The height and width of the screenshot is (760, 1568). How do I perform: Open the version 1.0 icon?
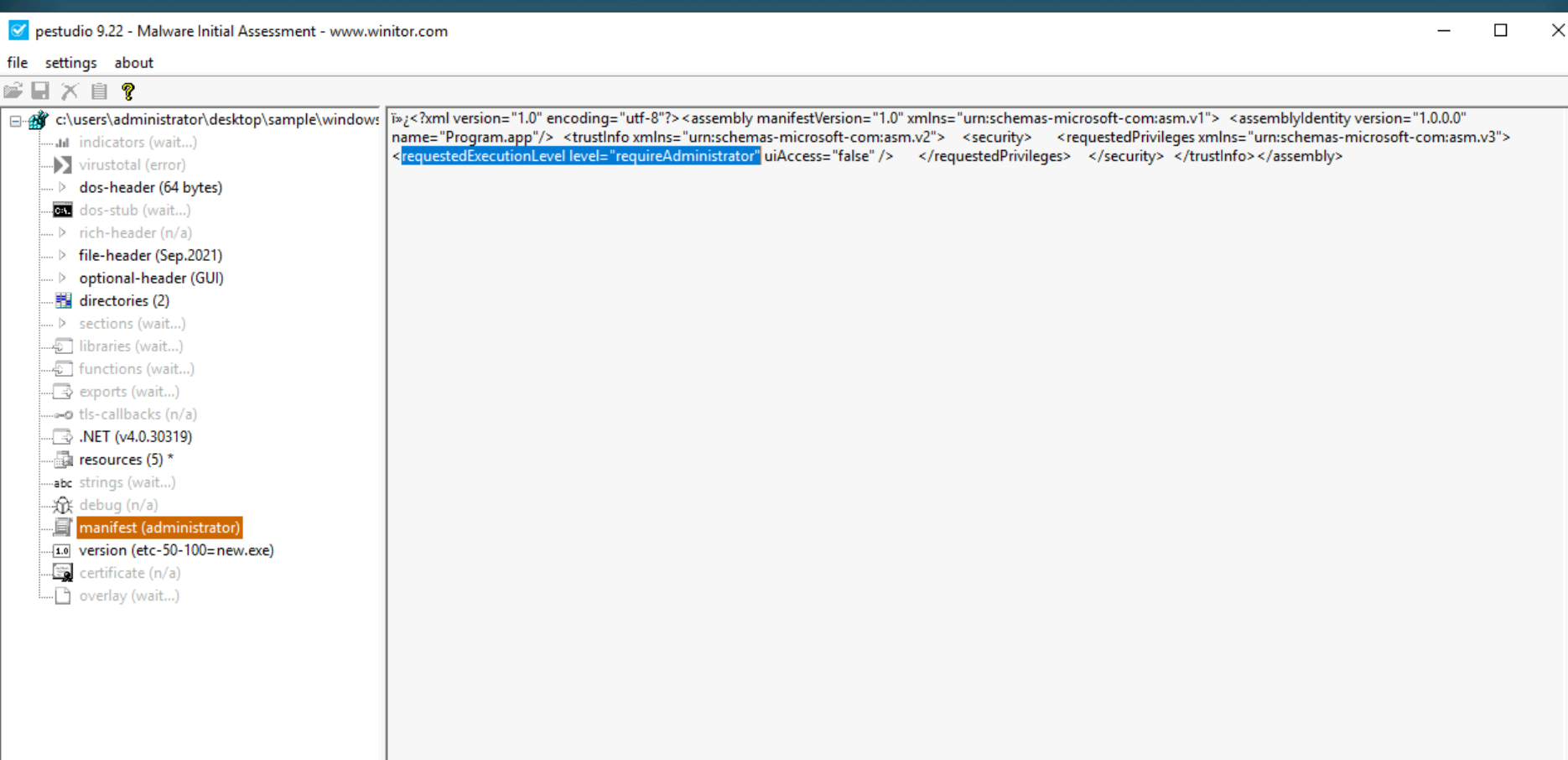pyautogui.click(x=63, y=550)
